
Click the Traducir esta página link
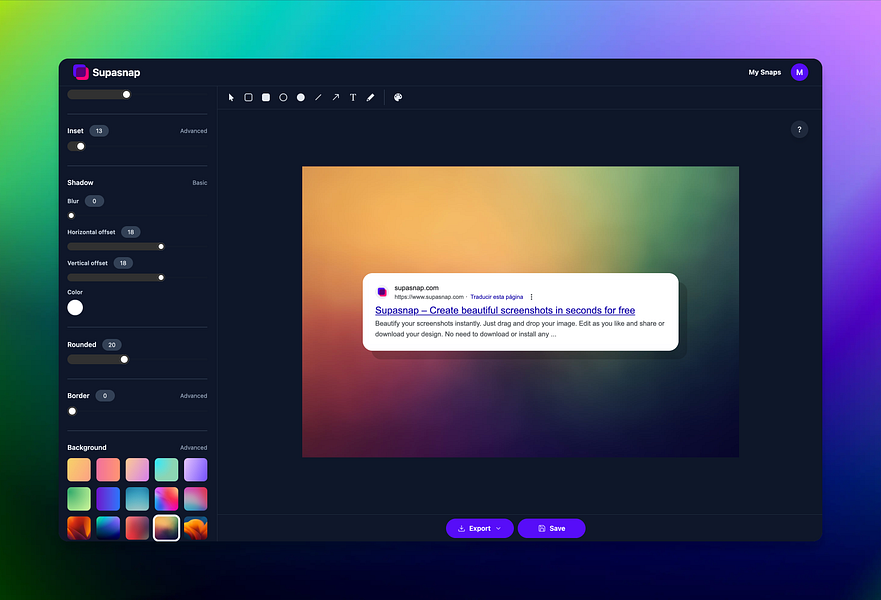coord(497,297)
